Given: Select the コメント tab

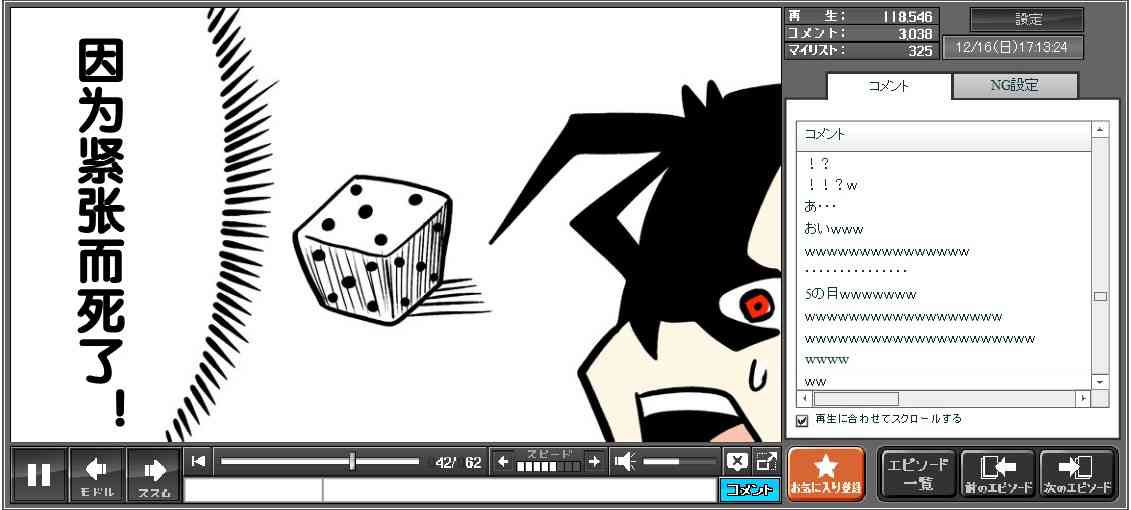Looking at the screenshot, I should [x=889, y=86].
